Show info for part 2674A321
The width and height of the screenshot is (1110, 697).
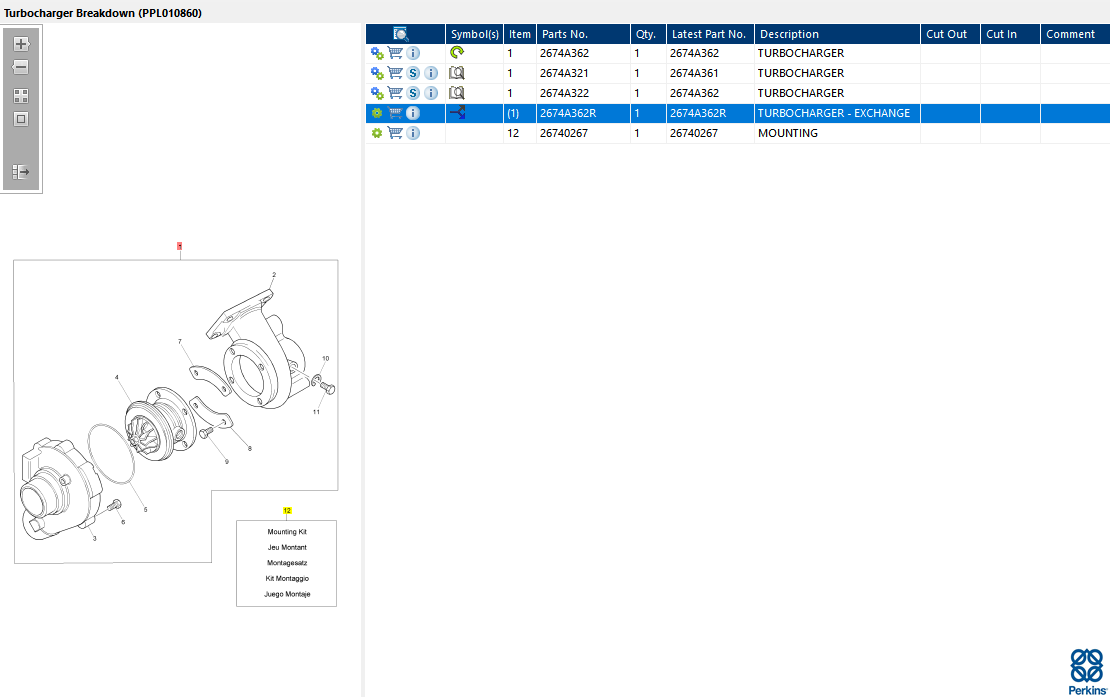(431, 73)
